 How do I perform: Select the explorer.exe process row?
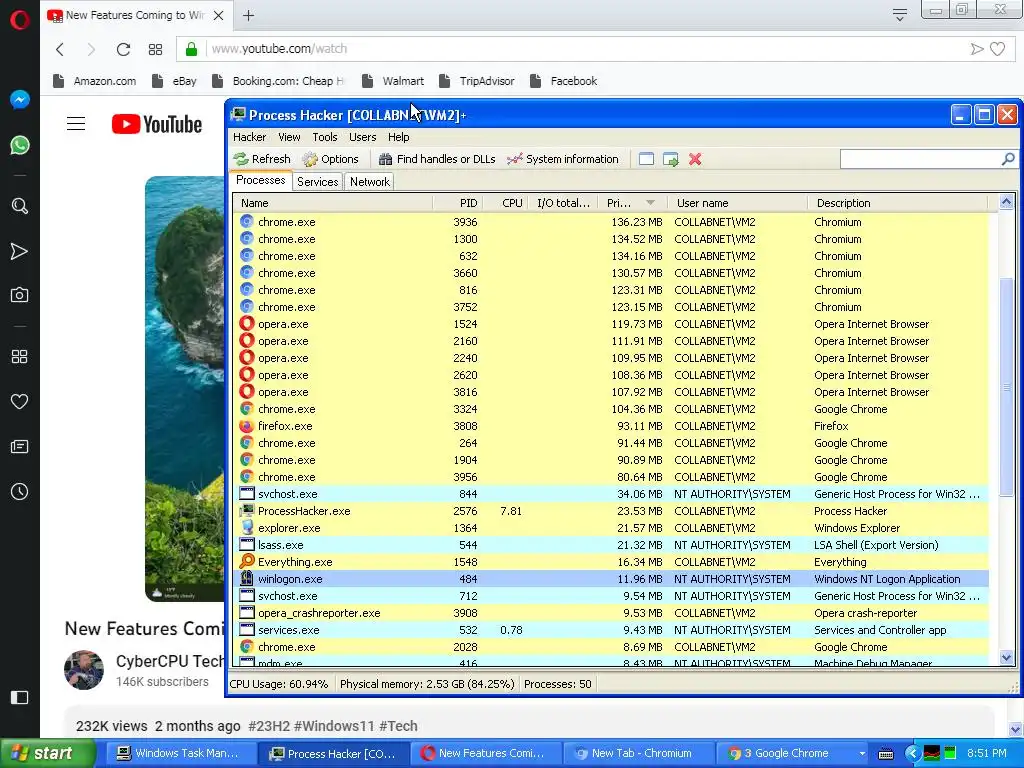coord(611,528)
